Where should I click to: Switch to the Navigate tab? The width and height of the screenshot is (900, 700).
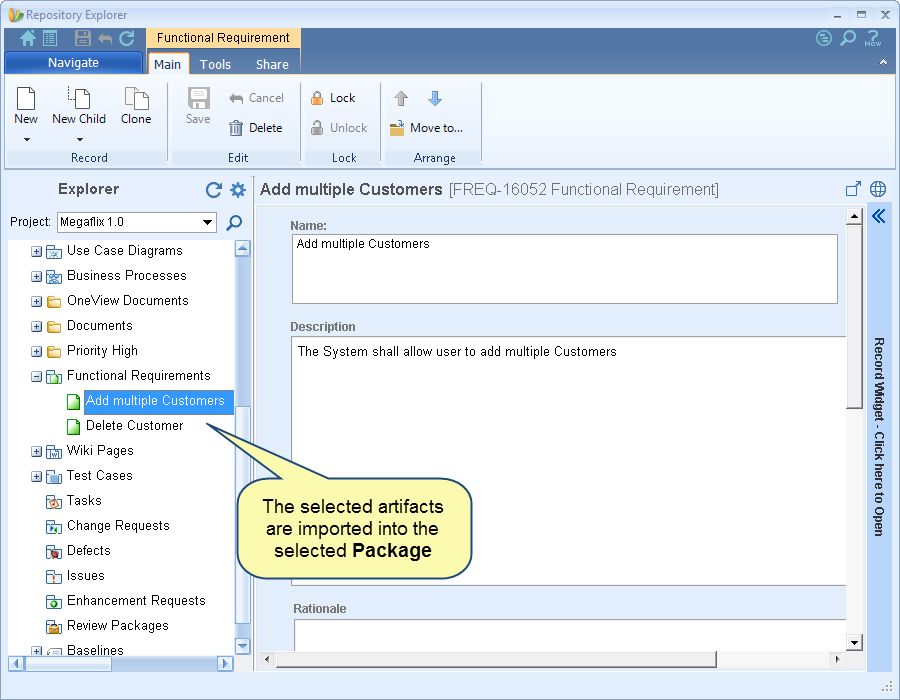click(x=73, y=63)
